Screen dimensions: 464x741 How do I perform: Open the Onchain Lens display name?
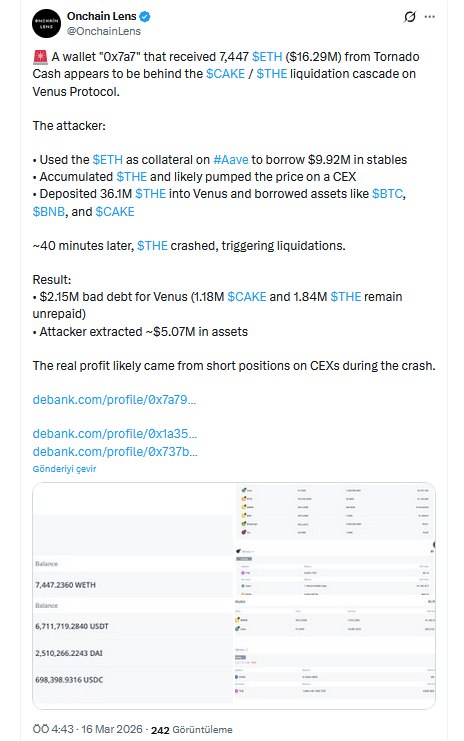[x=102, y=16]
